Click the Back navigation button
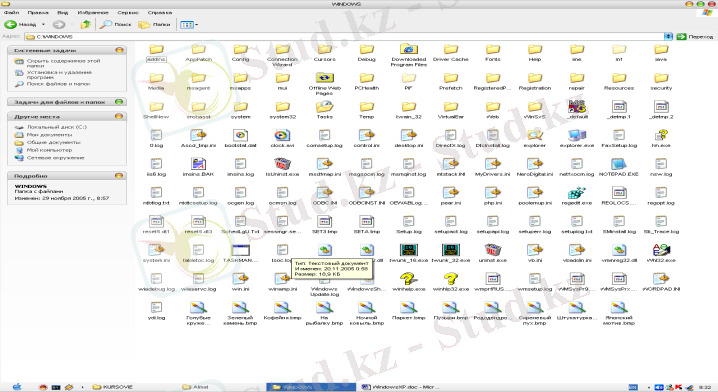Screen dimensions: 718x392 click(x=21, y=24)
